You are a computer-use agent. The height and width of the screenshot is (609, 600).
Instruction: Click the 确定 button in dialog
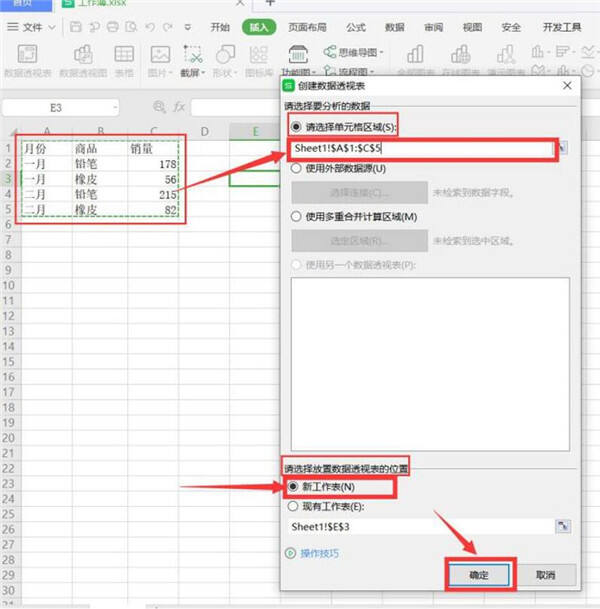coord(479,574)
